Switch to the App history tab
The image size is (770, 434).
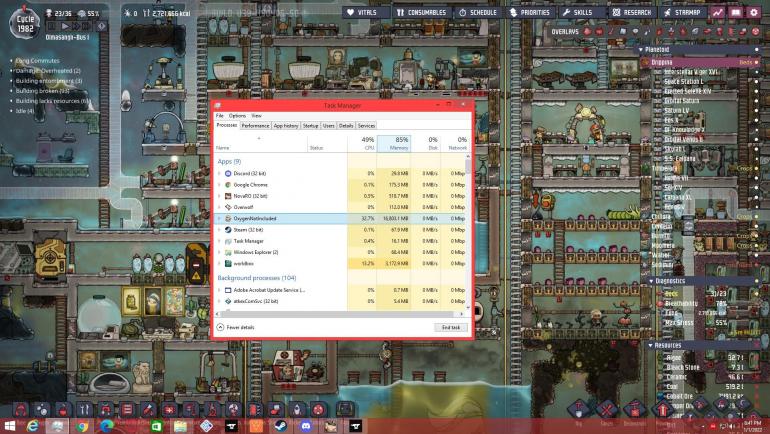[286, 126]
